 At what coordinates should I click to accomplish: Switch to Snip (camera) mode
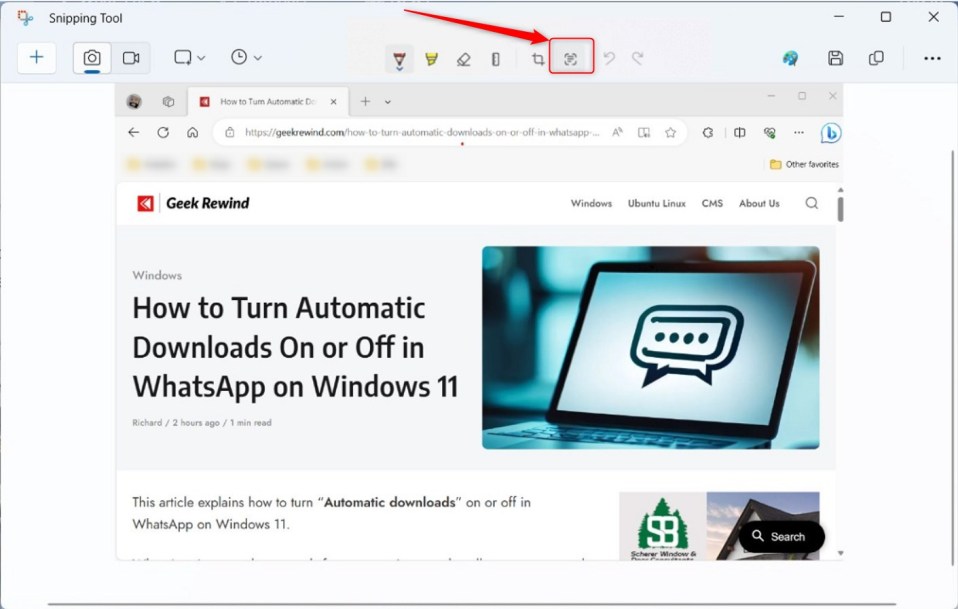click(92, 58)
